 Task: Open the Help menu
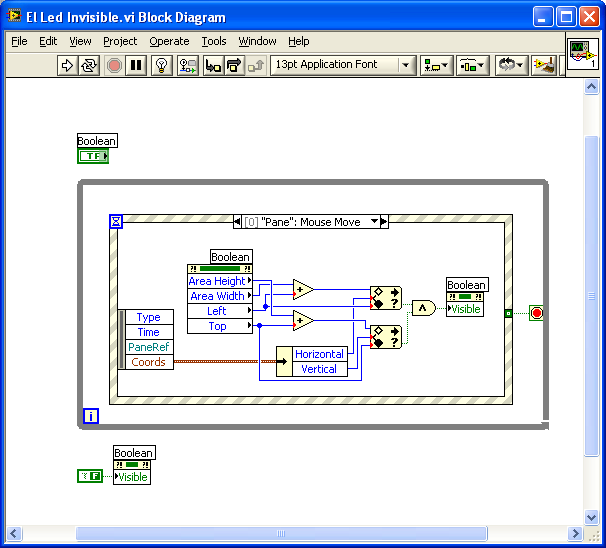(x=298, y=41)
